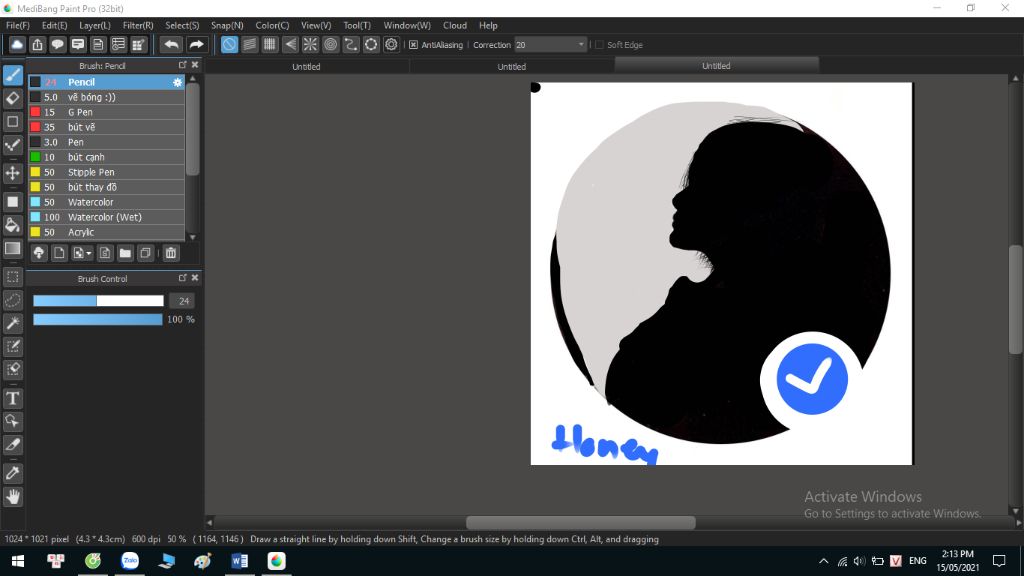Click the Redo arrow
This screenshot has width=1024, height=576.
(196, 44)
